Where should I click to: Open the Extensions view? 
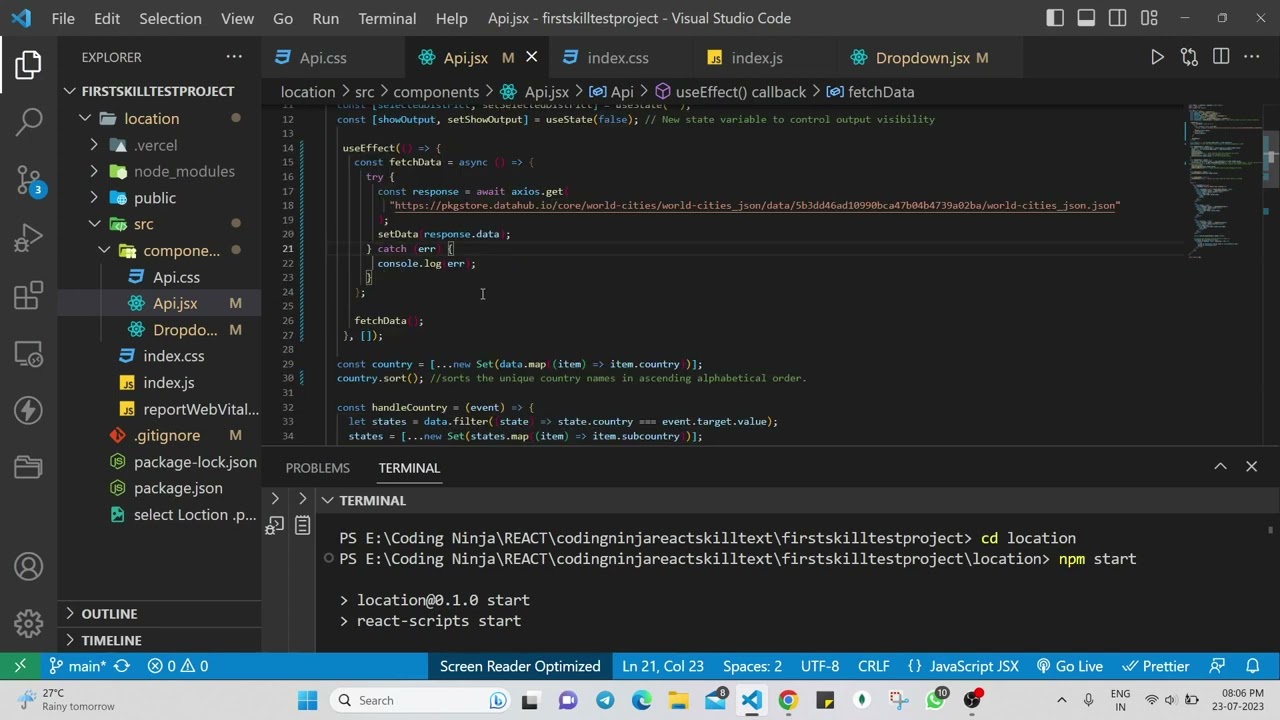pyautogui.click(x=29, y=296)
